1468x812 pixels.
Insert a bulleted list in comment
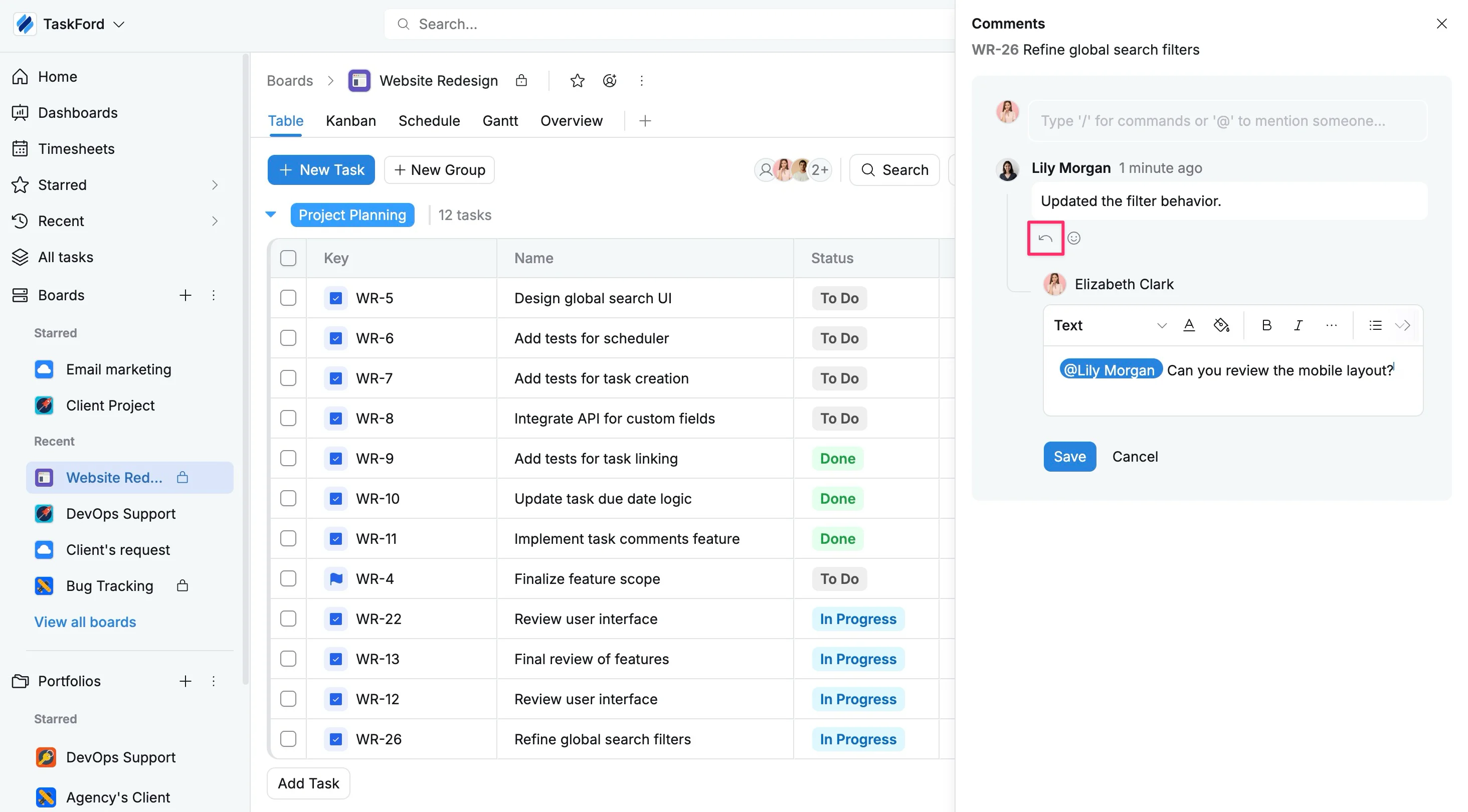pyautogui.click(x=1375, y=325)
